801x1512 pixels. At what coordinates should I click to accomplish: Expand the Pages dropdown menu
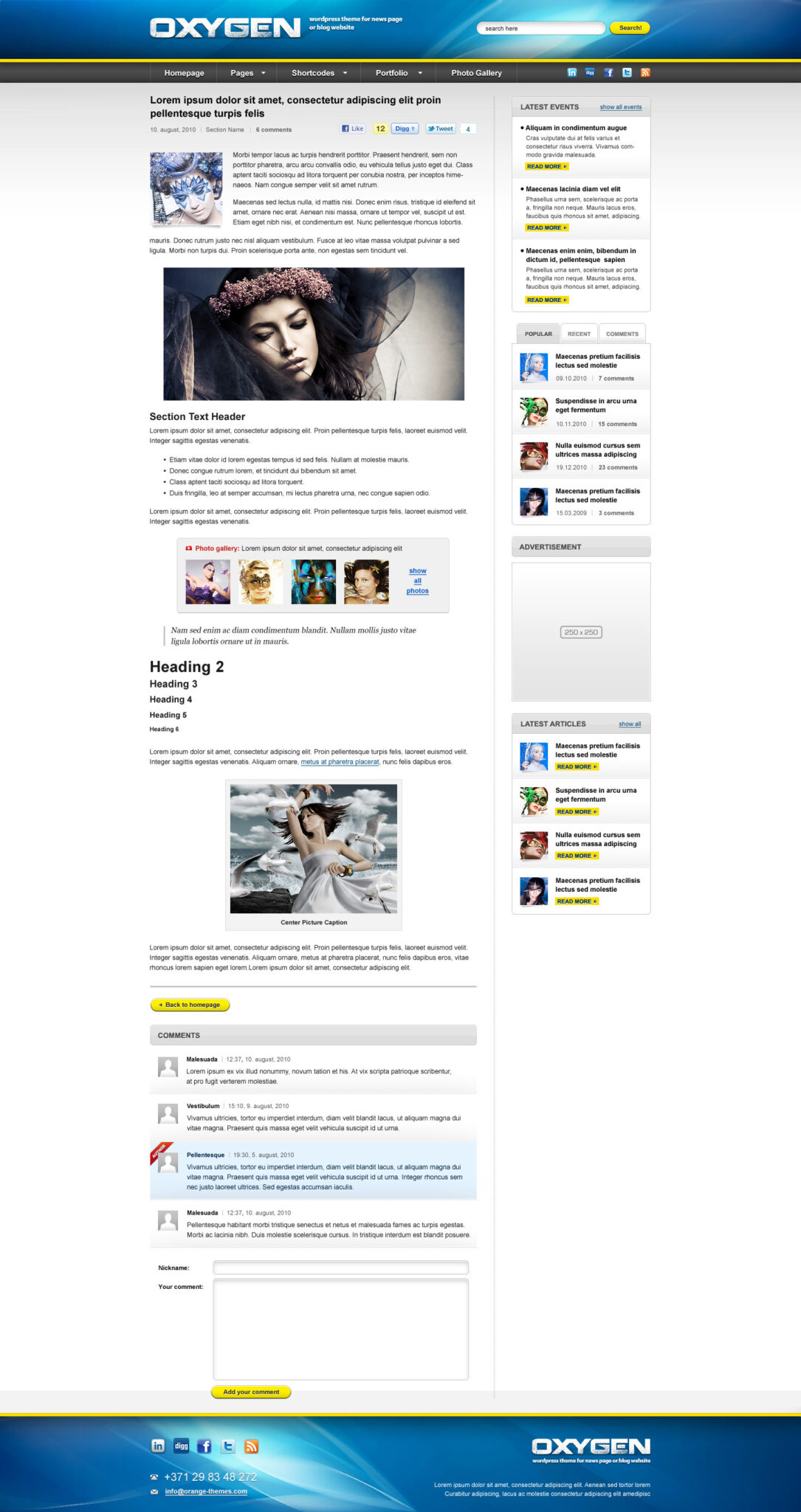(247, 73)
